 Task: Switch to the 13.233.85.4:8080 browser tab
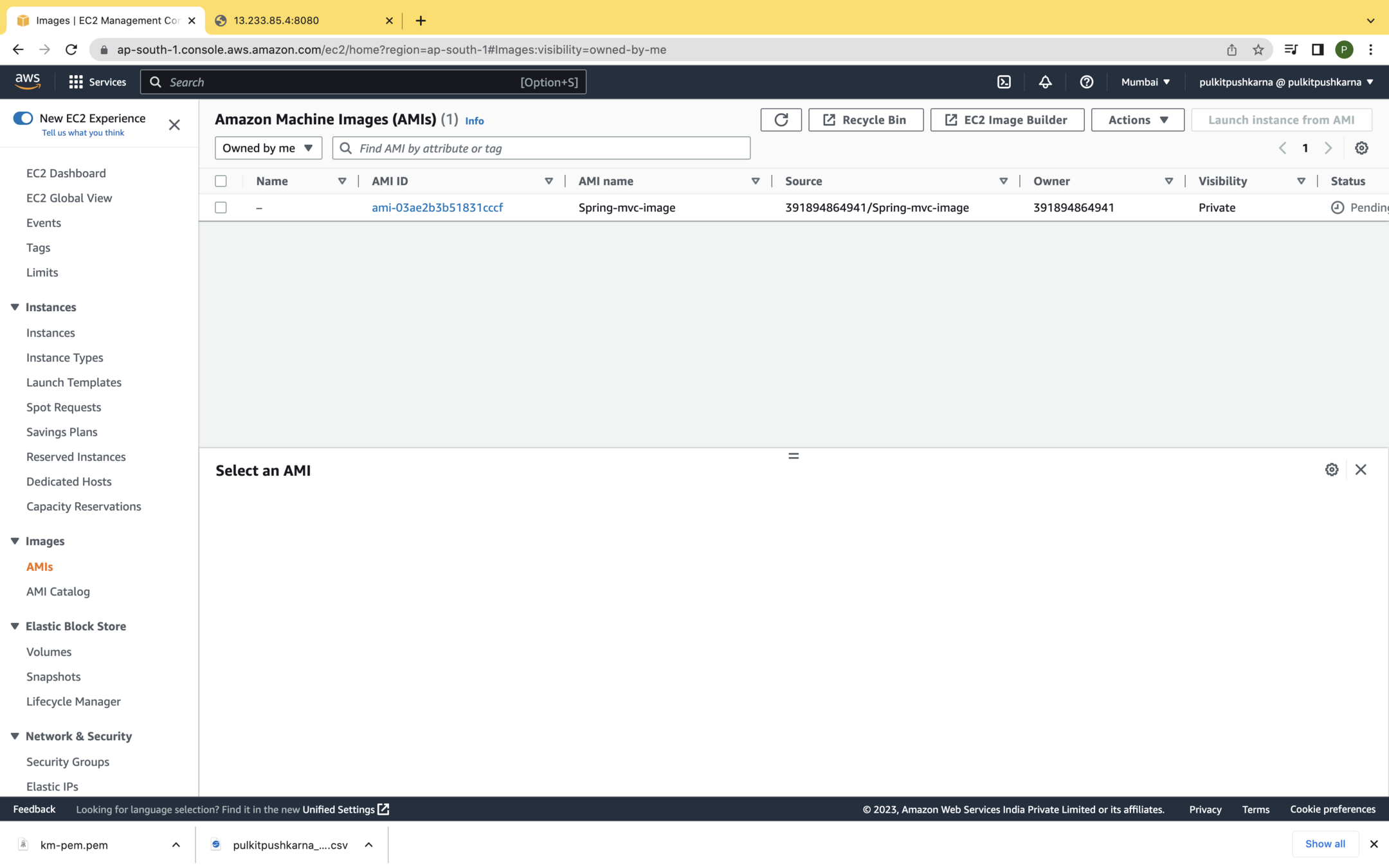click(302, 21)
